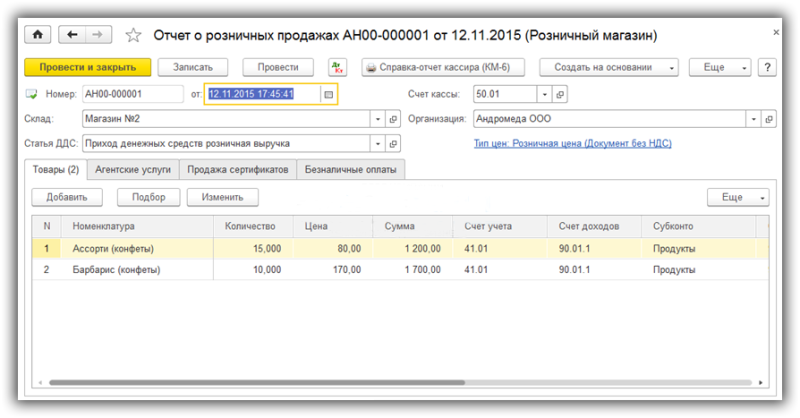Screen dimensions: 800x418
Task: Click the forward arrow navigation button
Action: [x=98, y=35]
